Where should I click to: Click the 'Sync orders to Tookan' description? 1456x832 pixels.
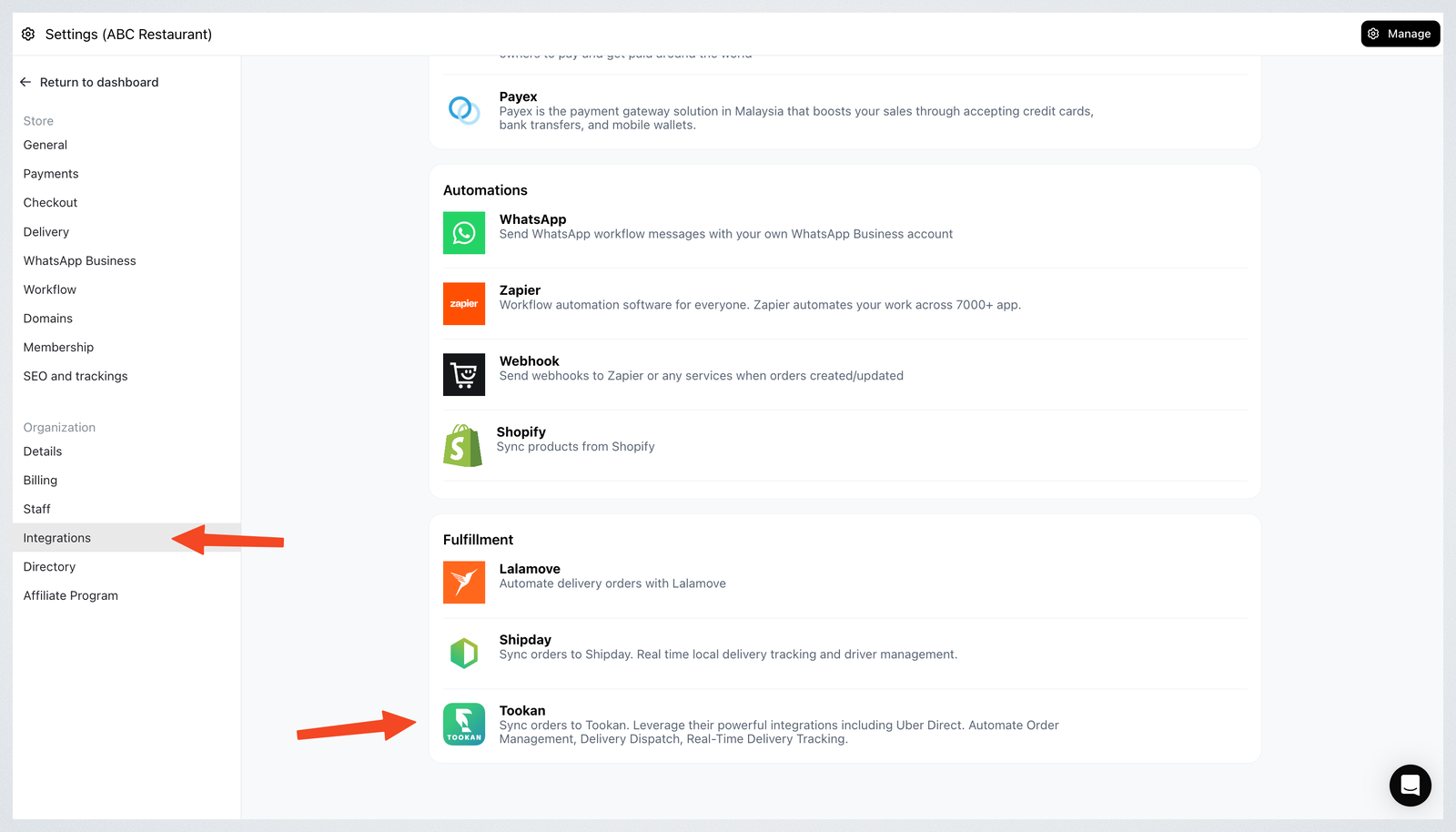point(779,732)
